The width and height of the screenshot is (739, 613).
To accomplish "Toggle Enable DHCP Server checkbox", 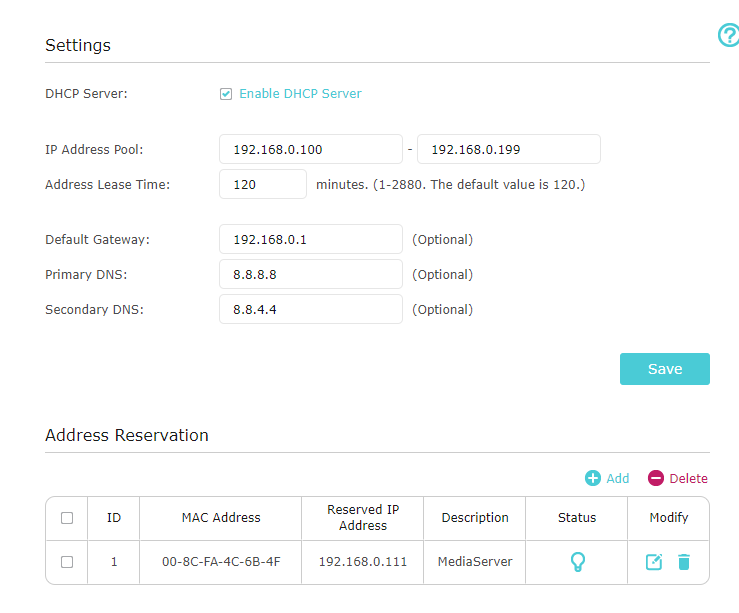I will click(226, 94).
